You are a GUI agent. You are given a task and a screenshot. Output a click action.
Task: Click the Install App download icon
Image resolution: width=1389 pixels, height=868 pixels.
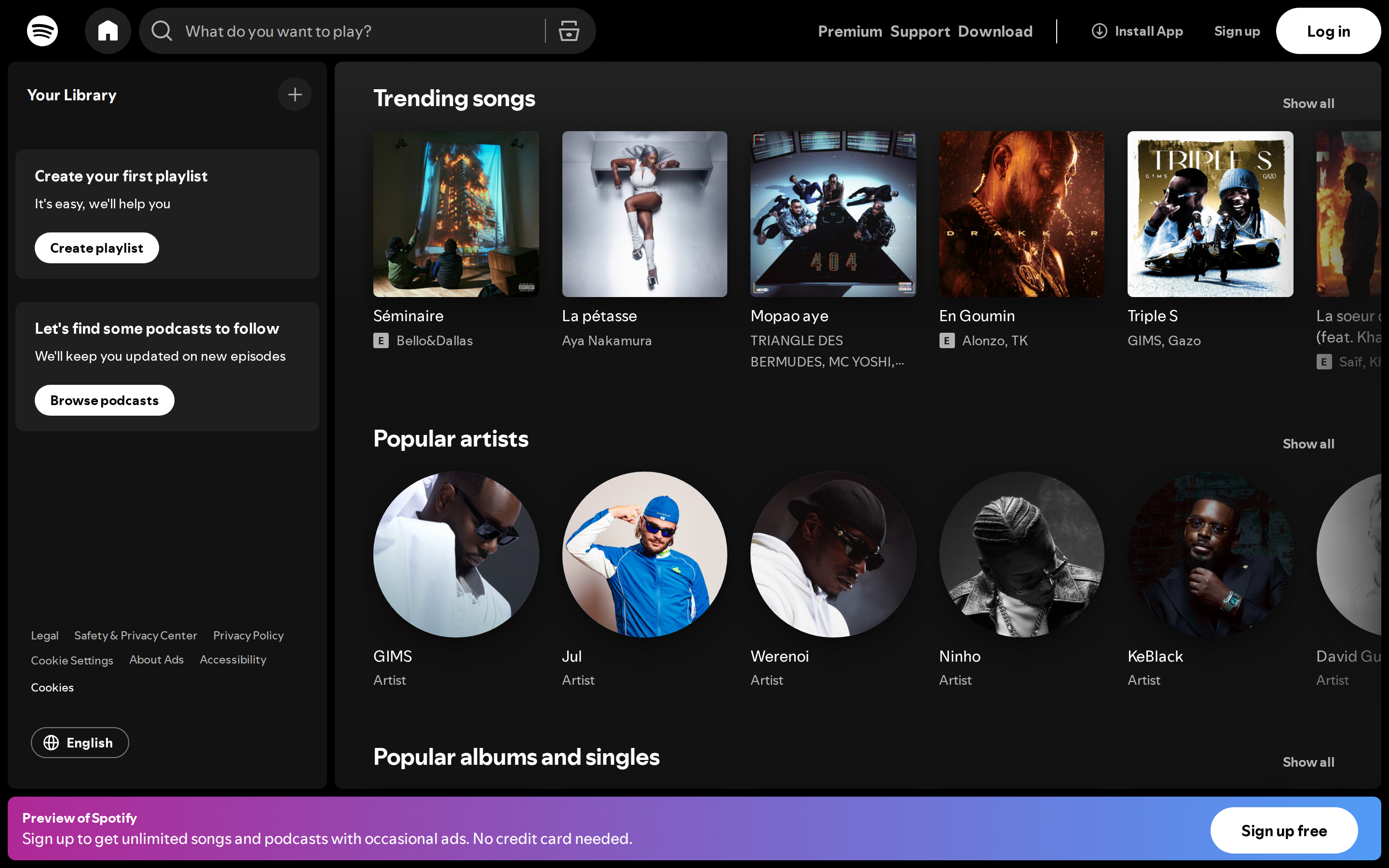[1099, 31]
